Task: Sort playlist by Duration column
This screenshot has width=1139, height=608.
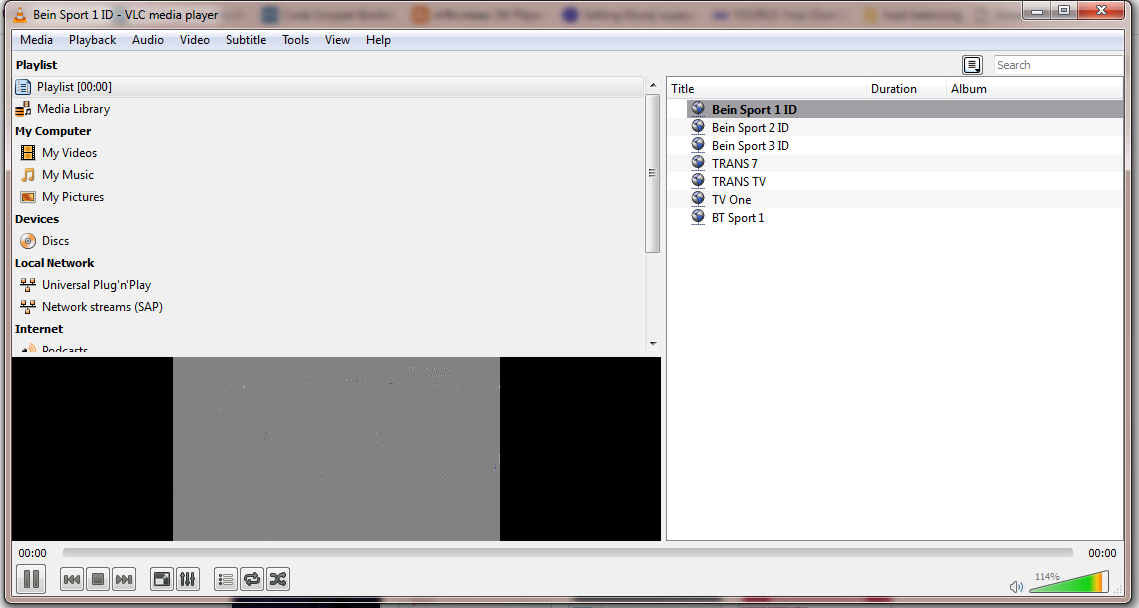Action: pyautogui.click(x=907, y=89)
